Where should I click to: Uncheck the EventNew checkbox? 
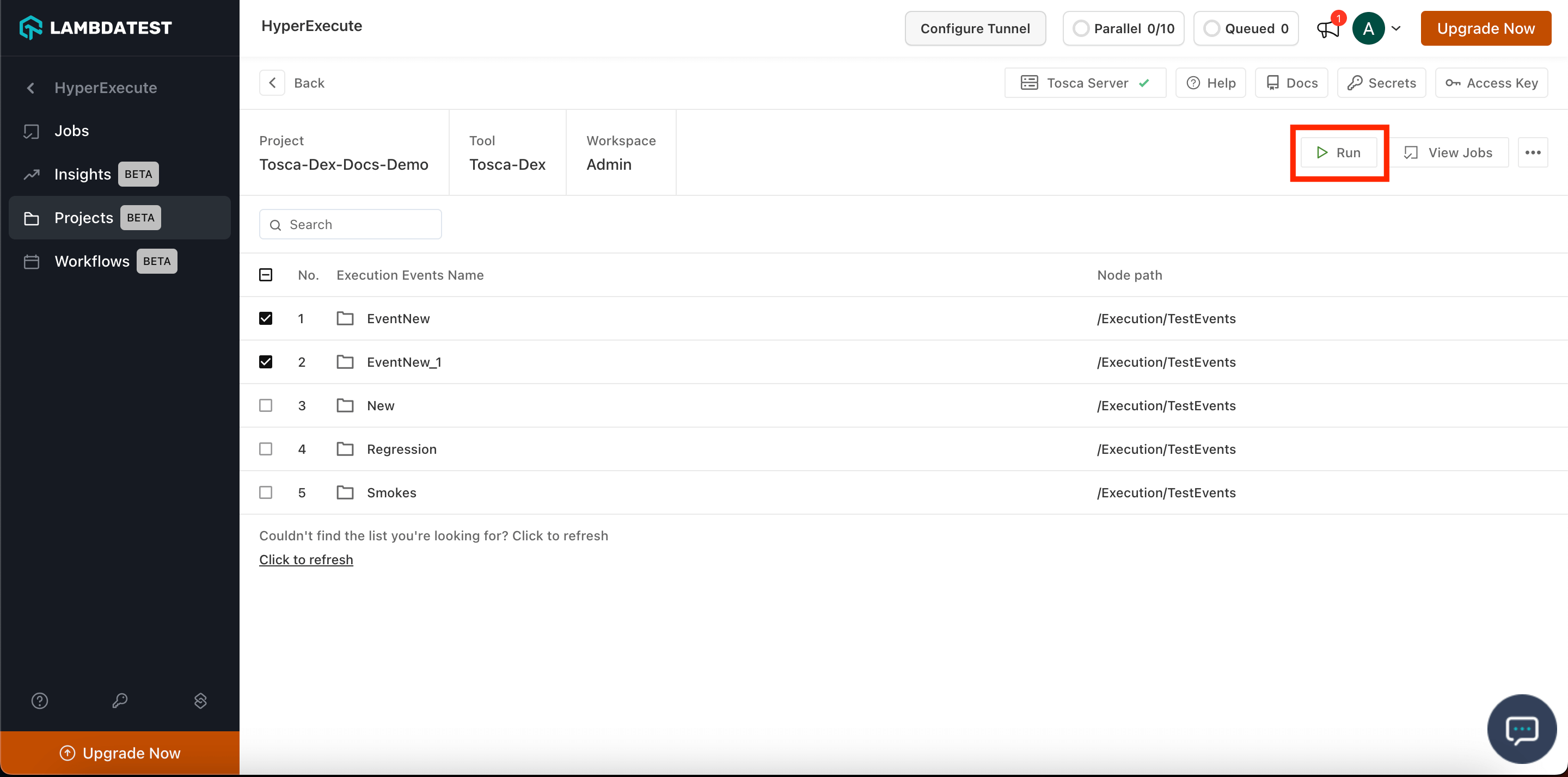coord(265,318)
